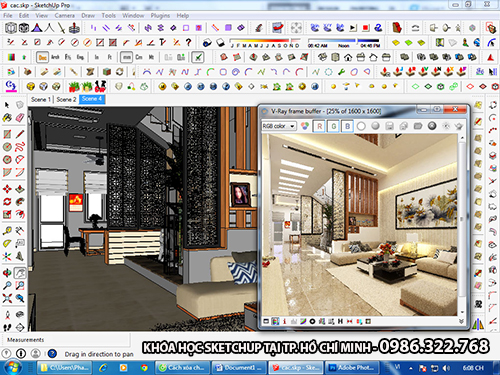Select the Tape Measure tool
The width and height of the screenshot is (500, 375).
tap(7, 231)
